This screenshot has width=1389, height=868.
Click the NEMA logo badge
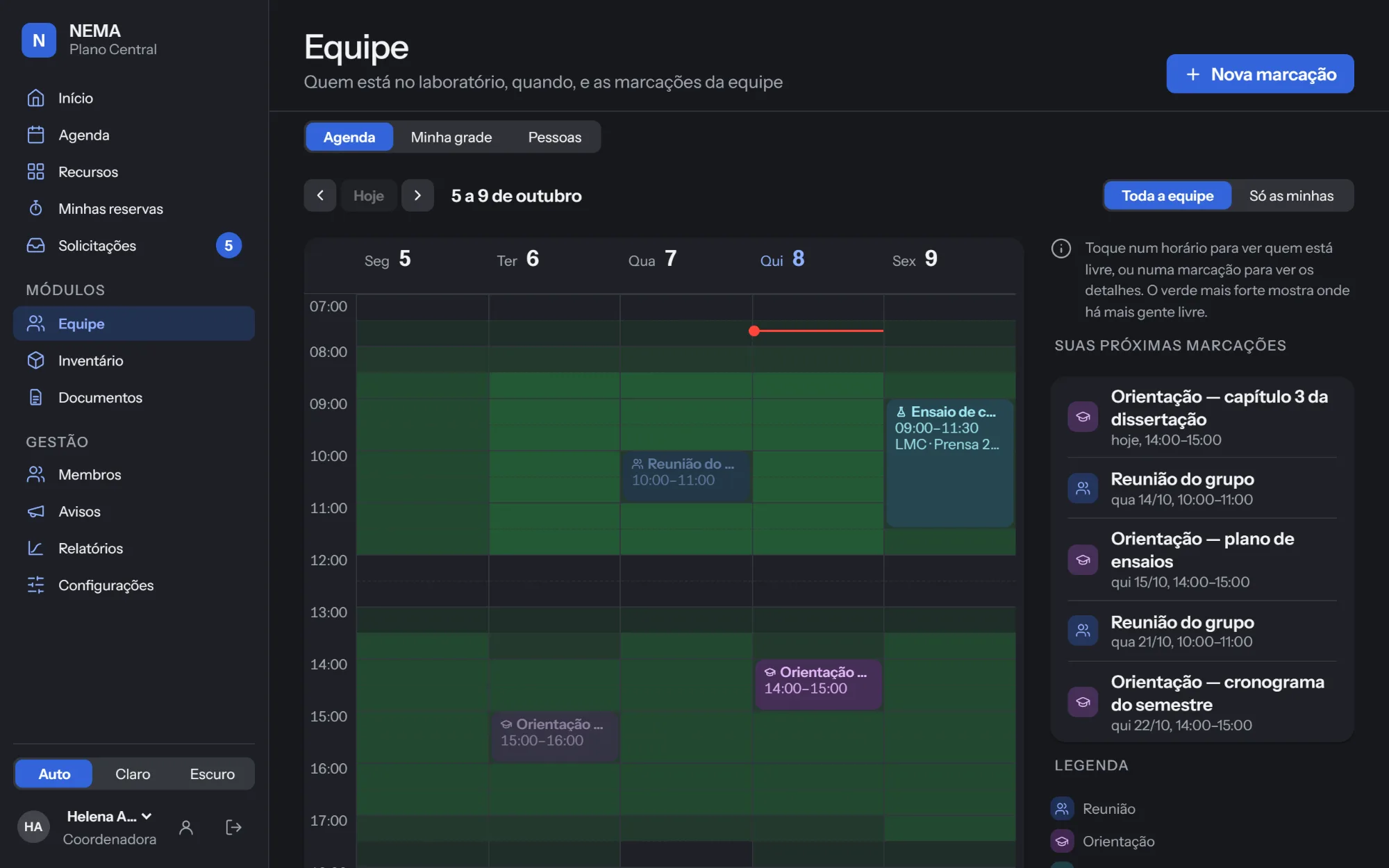coord(39,40)
